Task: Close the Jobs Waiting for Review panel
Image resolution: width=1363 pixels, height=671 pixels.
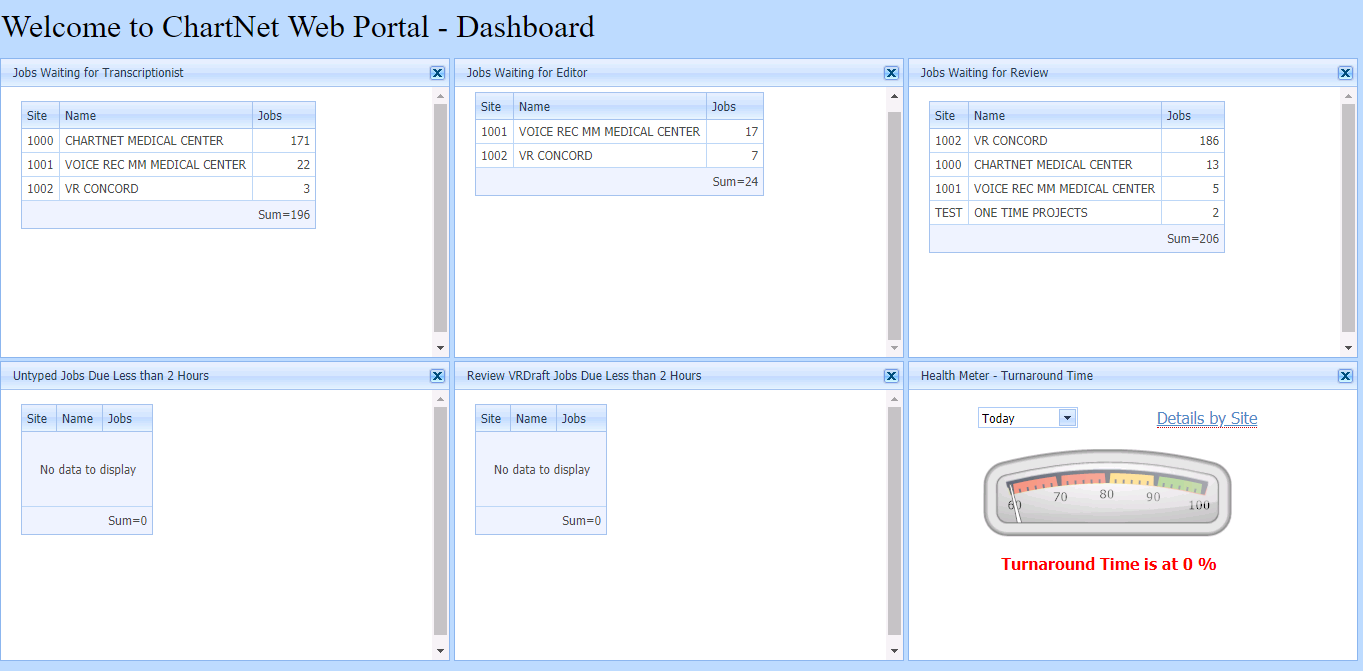Action: coord(1345,73)
